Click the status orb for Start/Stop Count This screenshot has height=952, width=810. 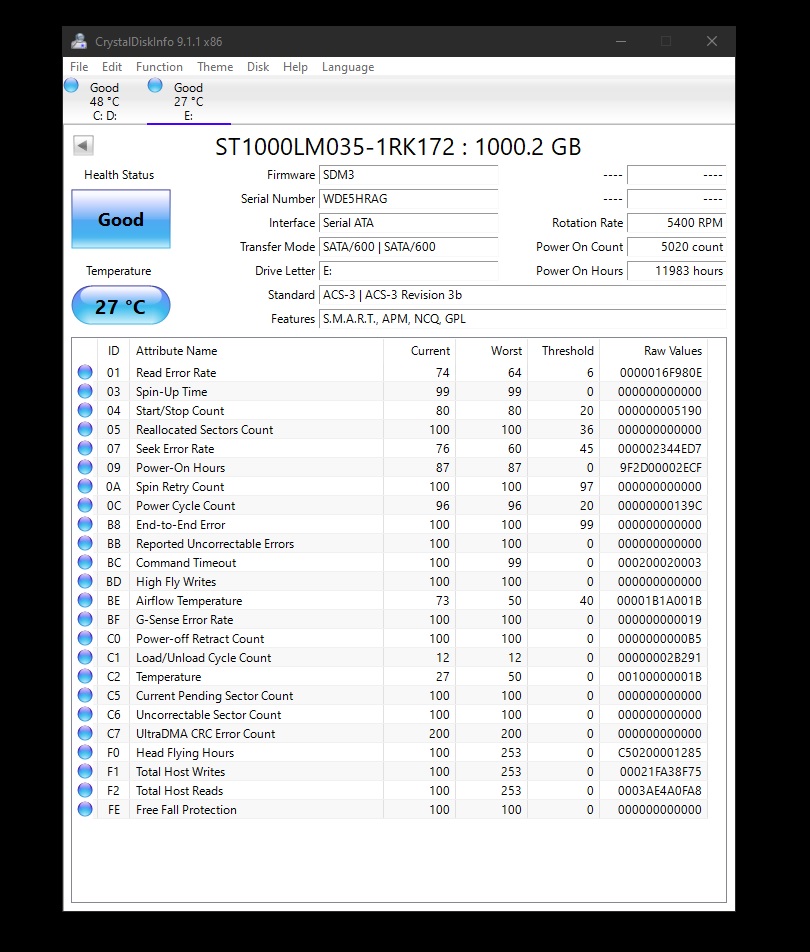click(x=85, y=410)
